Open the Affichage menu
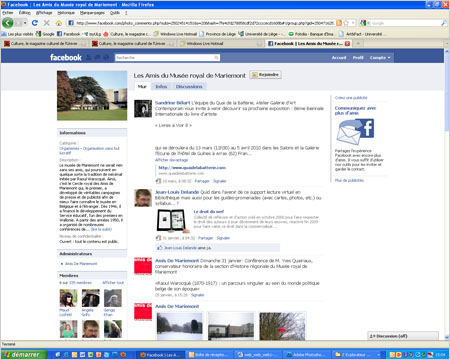The image size is (450, 360). point(44,13)
